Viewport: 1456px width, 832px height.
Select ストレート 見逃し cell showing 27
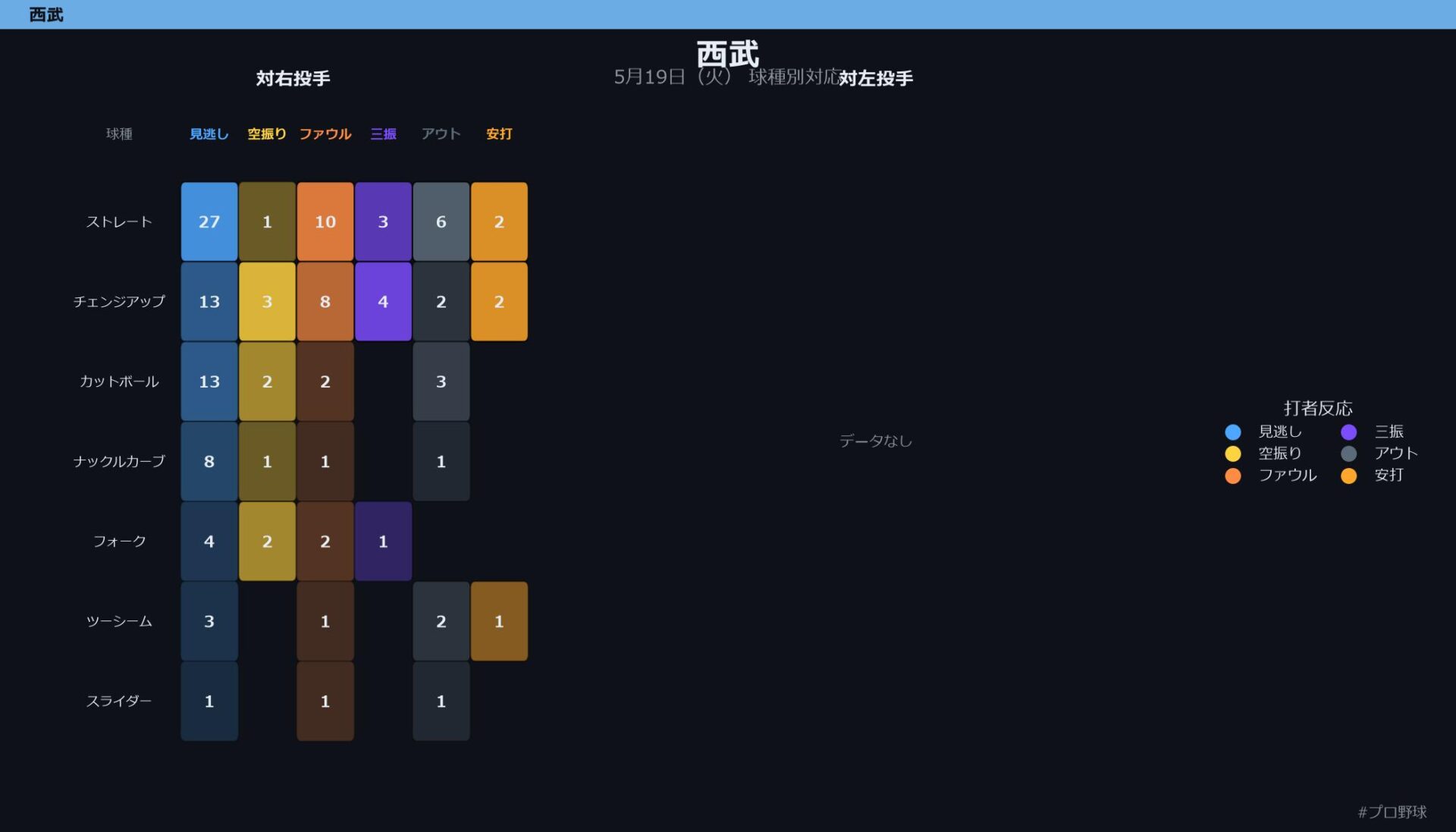point(209,221)
